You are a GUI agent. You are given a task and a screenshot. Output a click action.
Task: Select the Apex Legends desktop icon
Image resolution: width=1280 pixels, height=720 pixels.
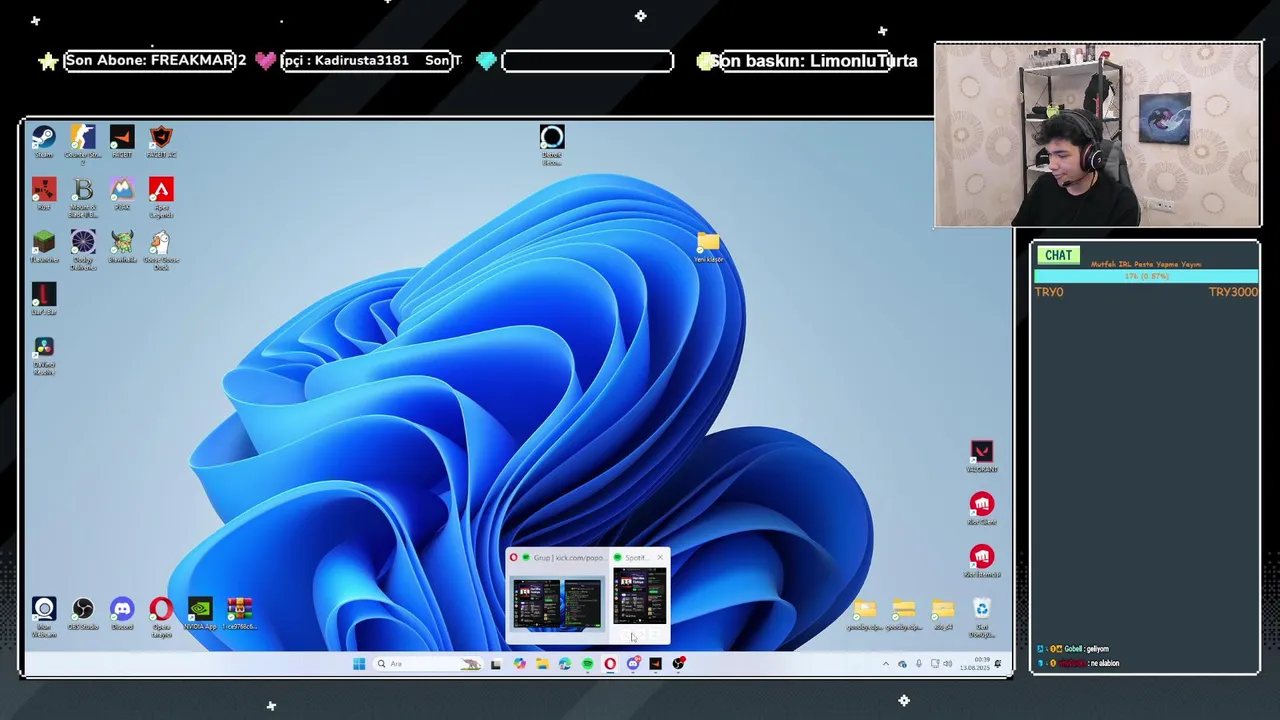tap(161, 197)
